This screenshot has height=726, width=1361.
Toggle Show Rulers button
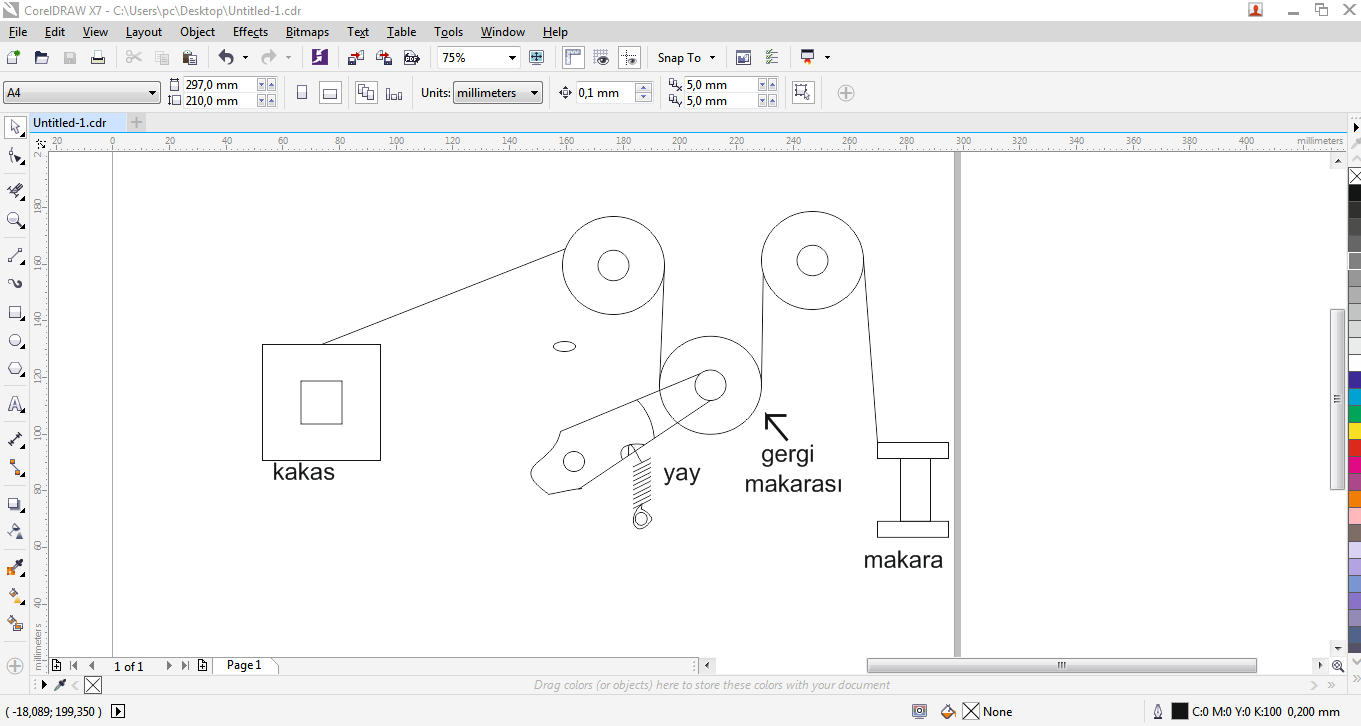pos(573,58)
